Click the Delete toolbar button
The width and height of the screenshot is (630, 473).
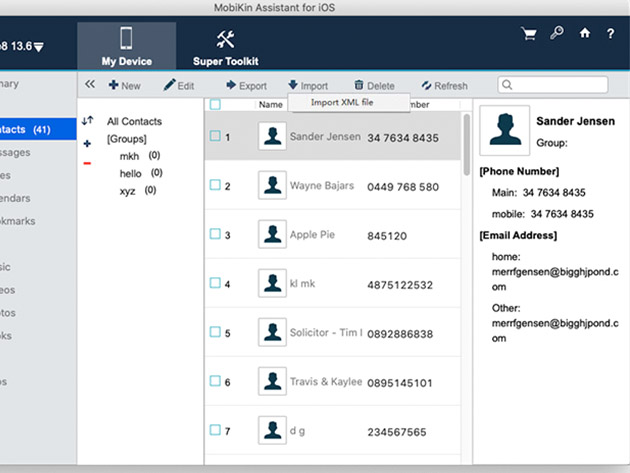(374, 86)
